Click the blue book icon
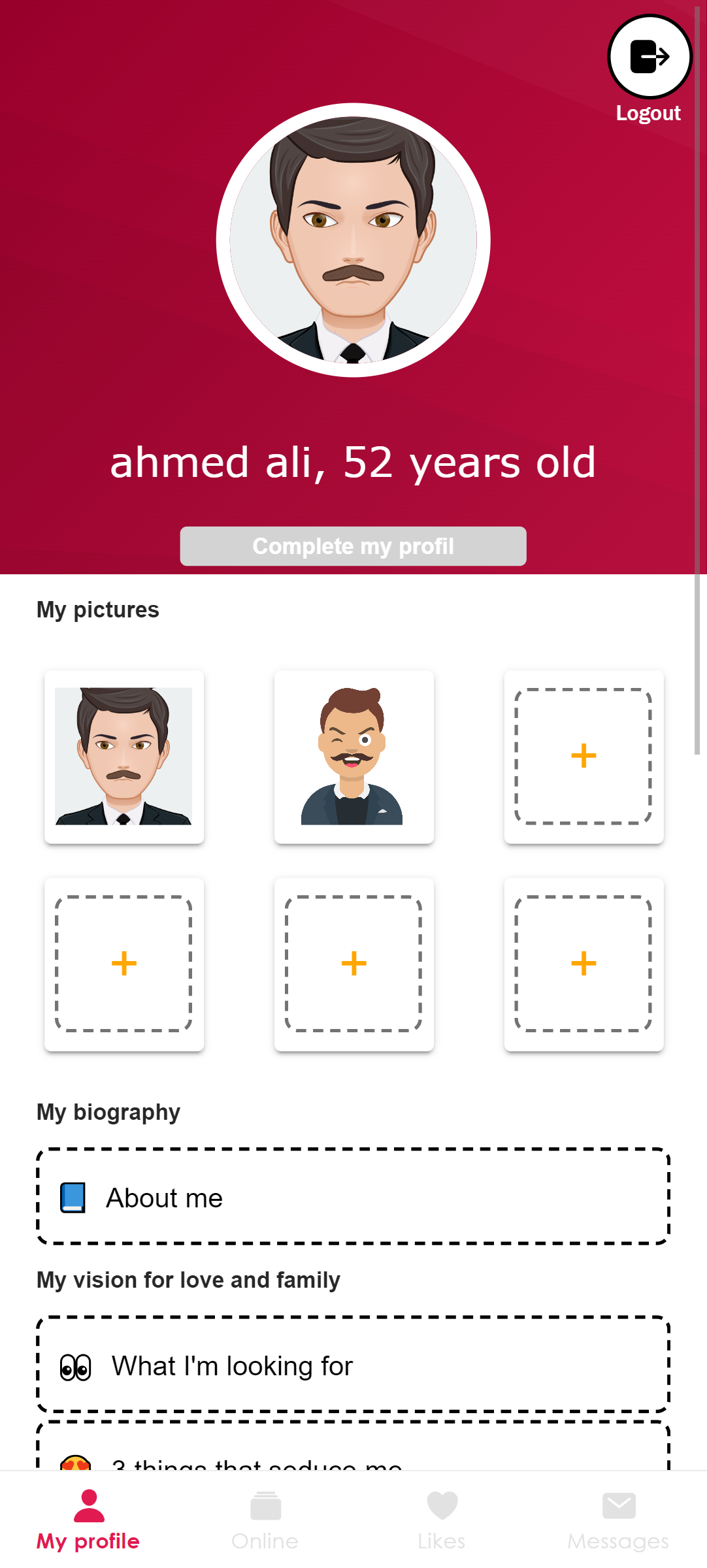 click(73, 1198)
